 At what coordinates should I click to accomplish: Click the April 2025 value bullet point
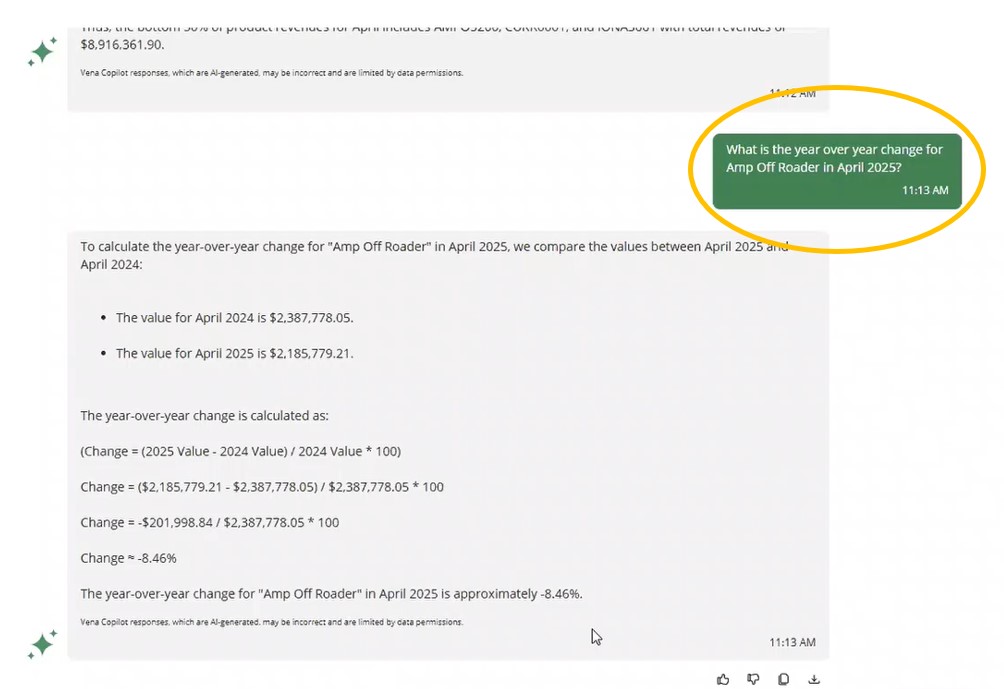click(234, 353)
